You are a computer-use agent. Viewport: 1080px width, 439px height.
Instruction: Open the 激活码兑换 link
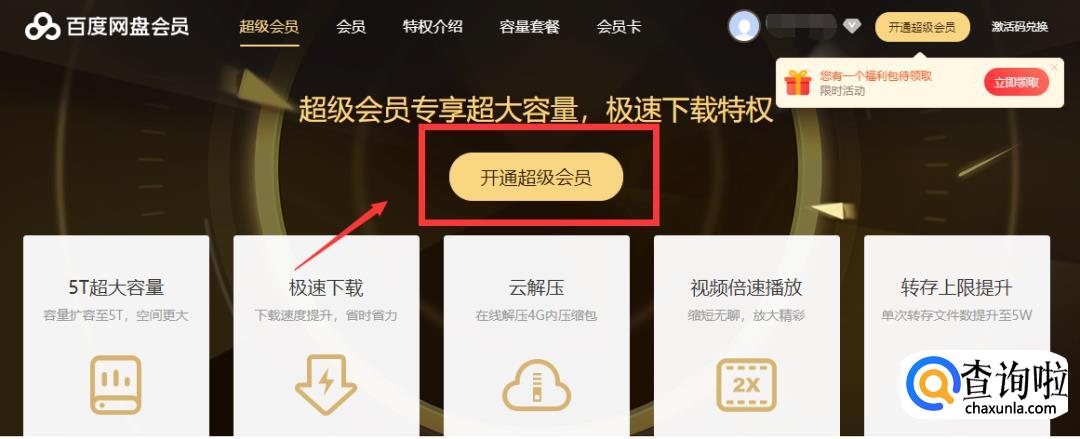click(x=1020, y=28)
